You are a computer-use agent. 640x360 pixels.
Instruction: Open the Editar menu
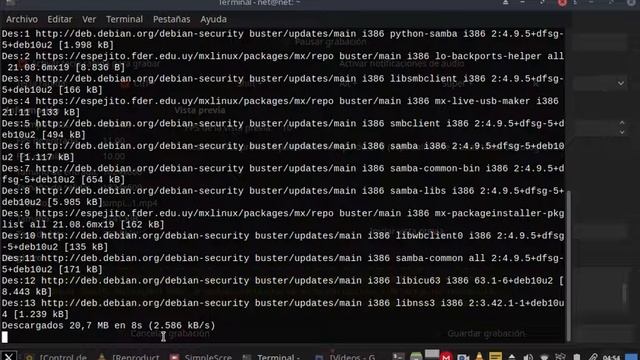pos(60,19)
